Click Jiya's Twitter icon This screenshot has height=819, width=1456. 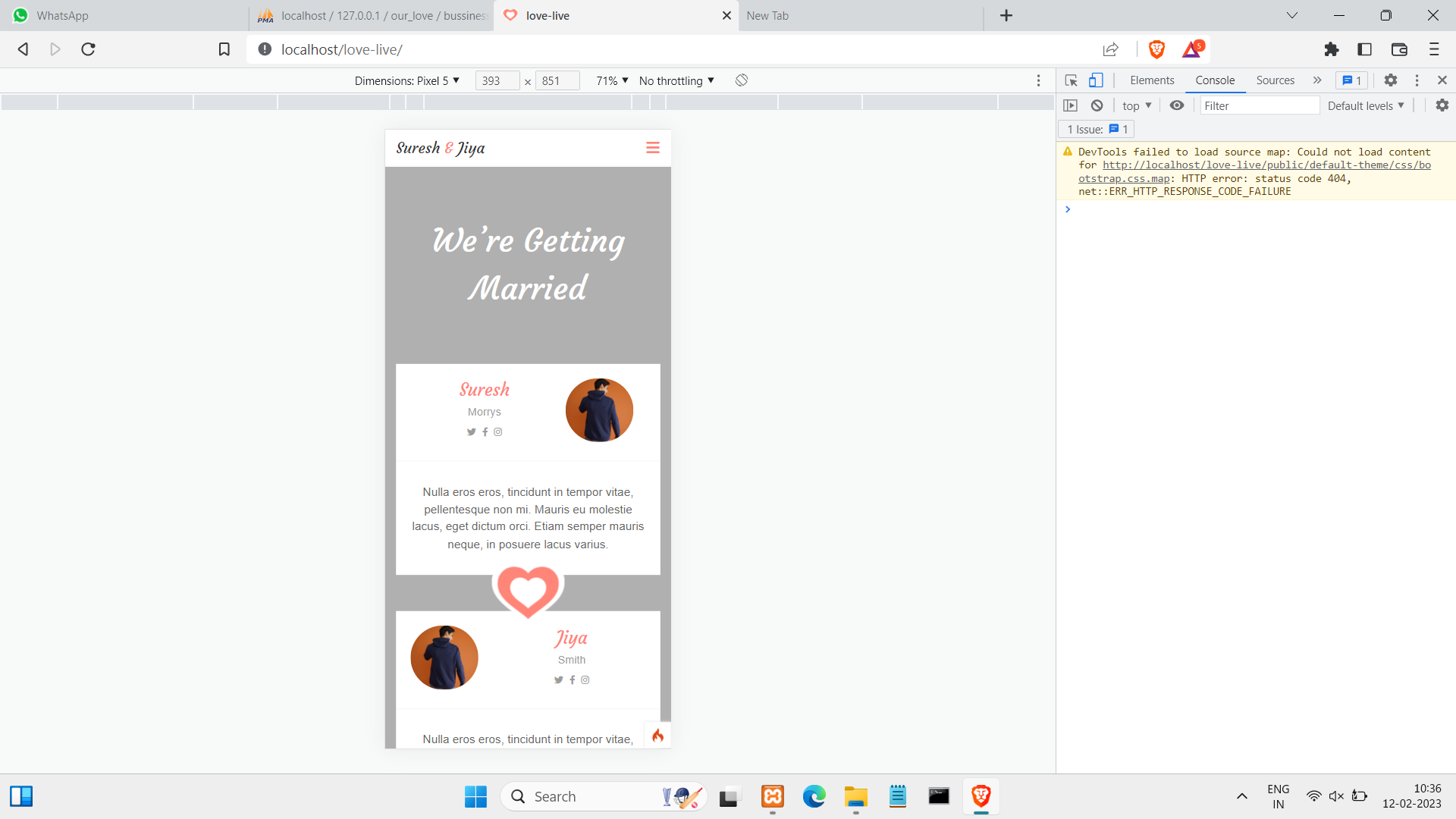559,680
